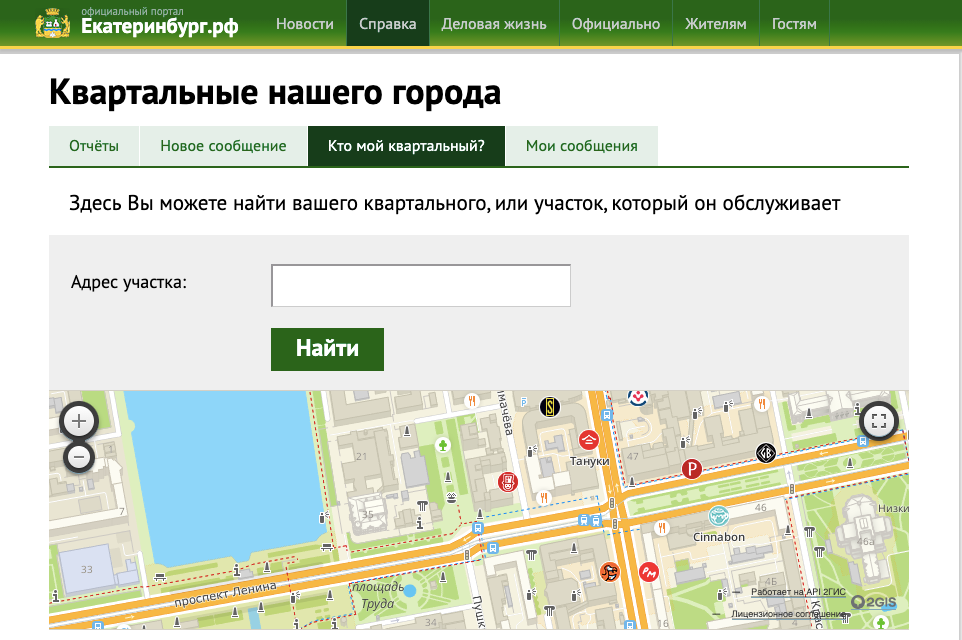Screen dimensions: 962x640
Task: Select the red parking "P" icon
Action: 692,467
